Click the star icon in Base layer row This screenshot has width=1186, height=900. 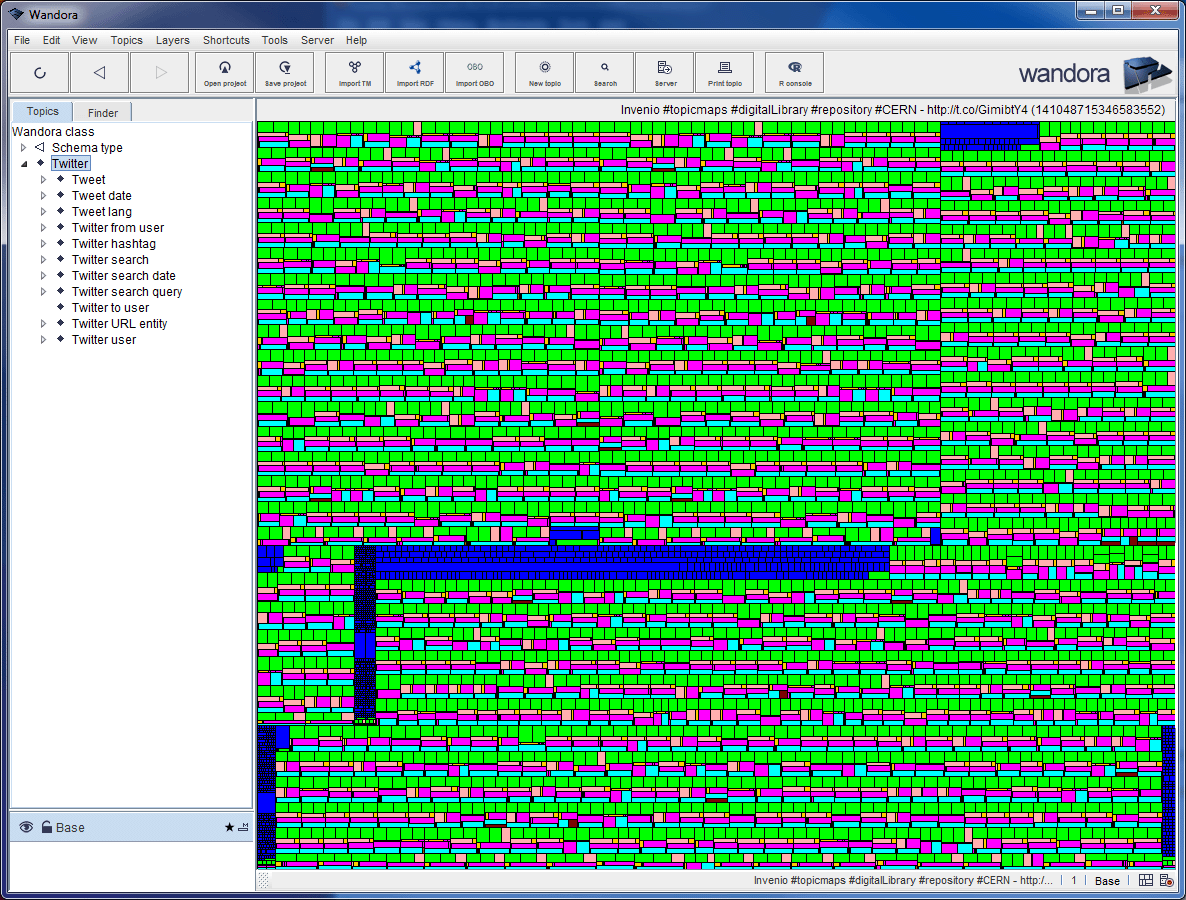(x=229, y=827)
